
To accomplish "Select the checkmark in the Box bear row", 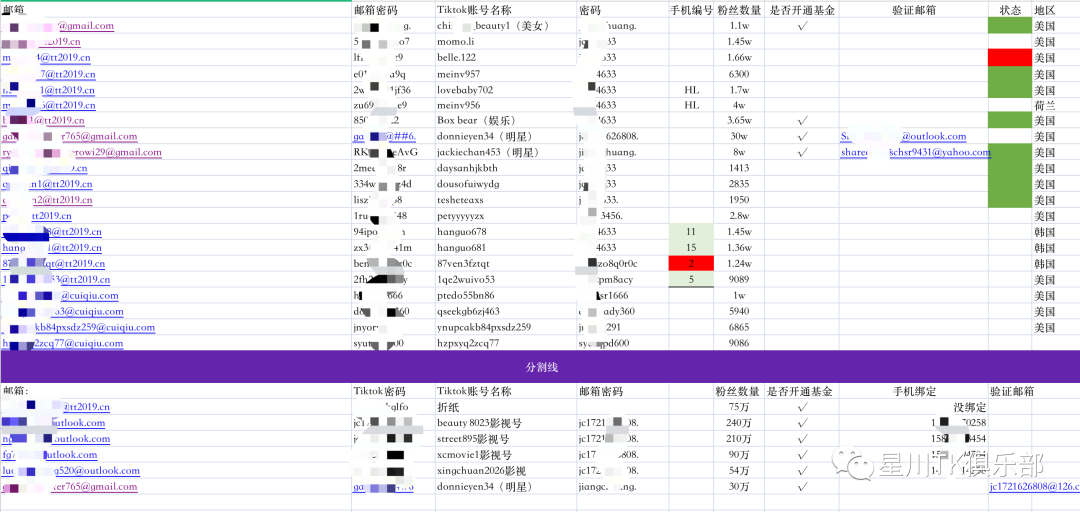I will coord(802,121).
